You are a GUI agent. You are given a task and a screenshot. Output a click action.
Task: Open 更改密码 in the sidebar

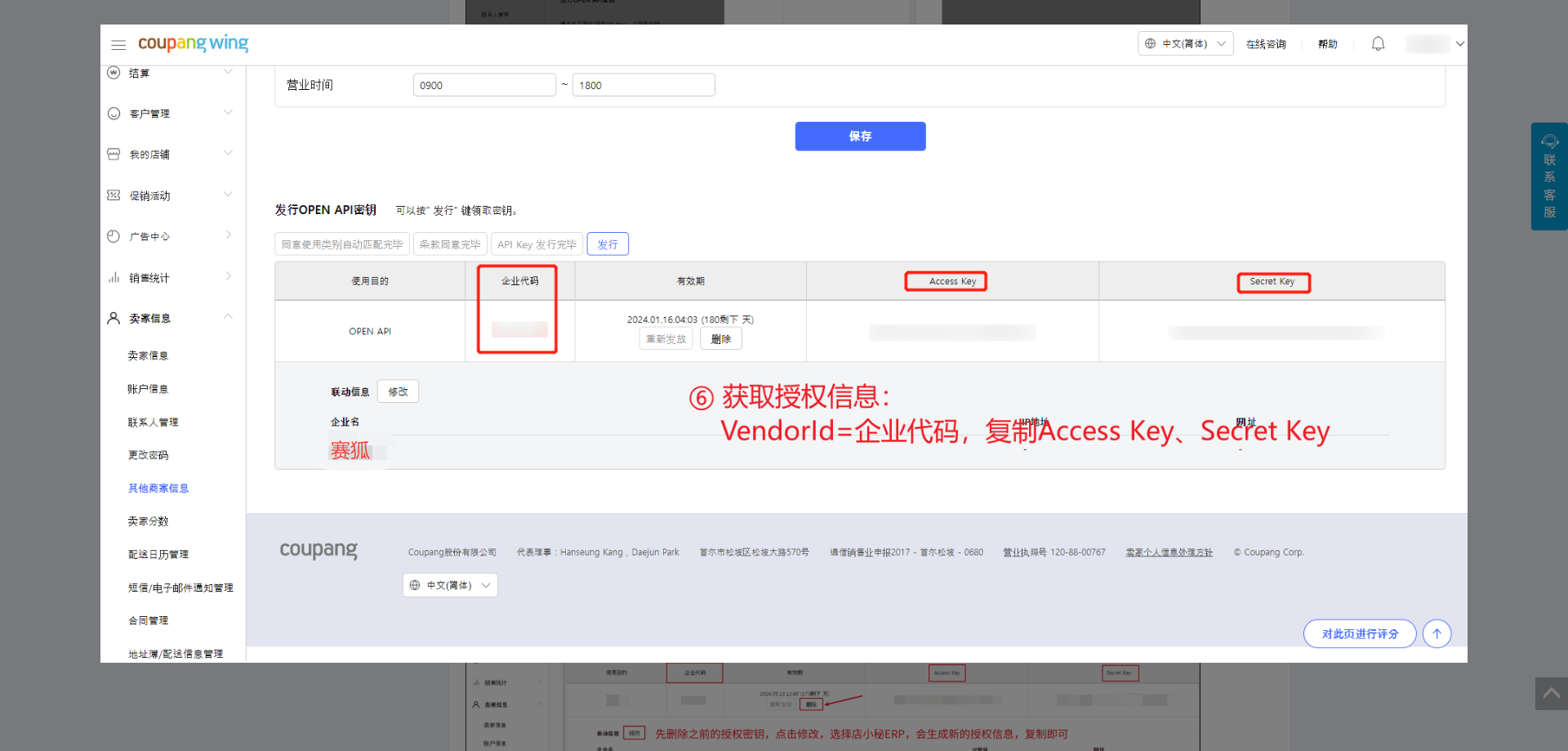tap(148, 455)
